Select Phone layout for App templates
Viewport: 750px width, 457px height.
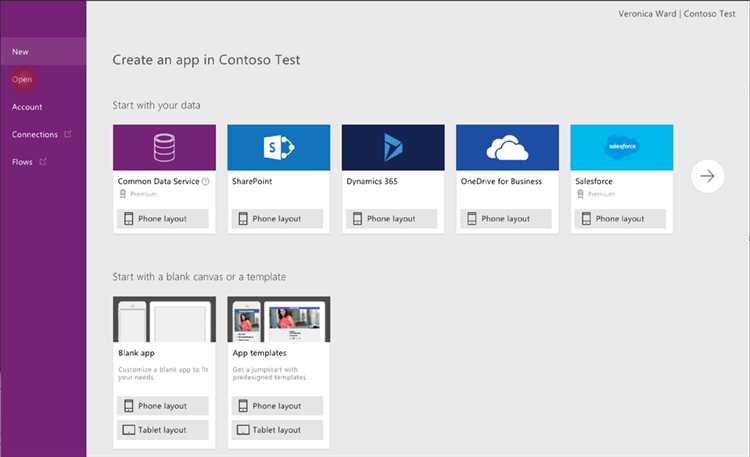277,406
